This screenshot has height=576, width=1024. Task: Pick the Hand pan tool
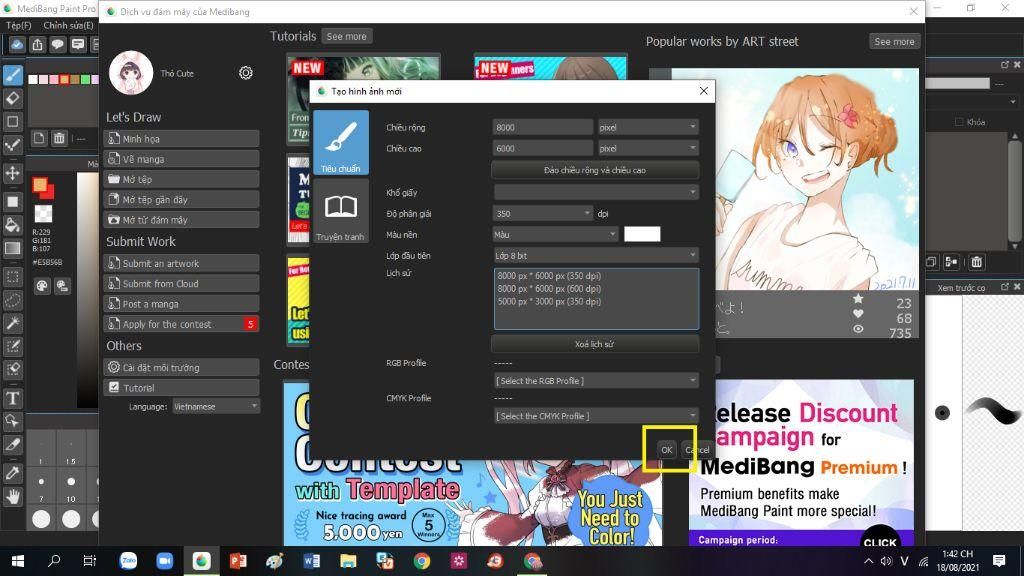pyautogui.click(x=12, y=497)
